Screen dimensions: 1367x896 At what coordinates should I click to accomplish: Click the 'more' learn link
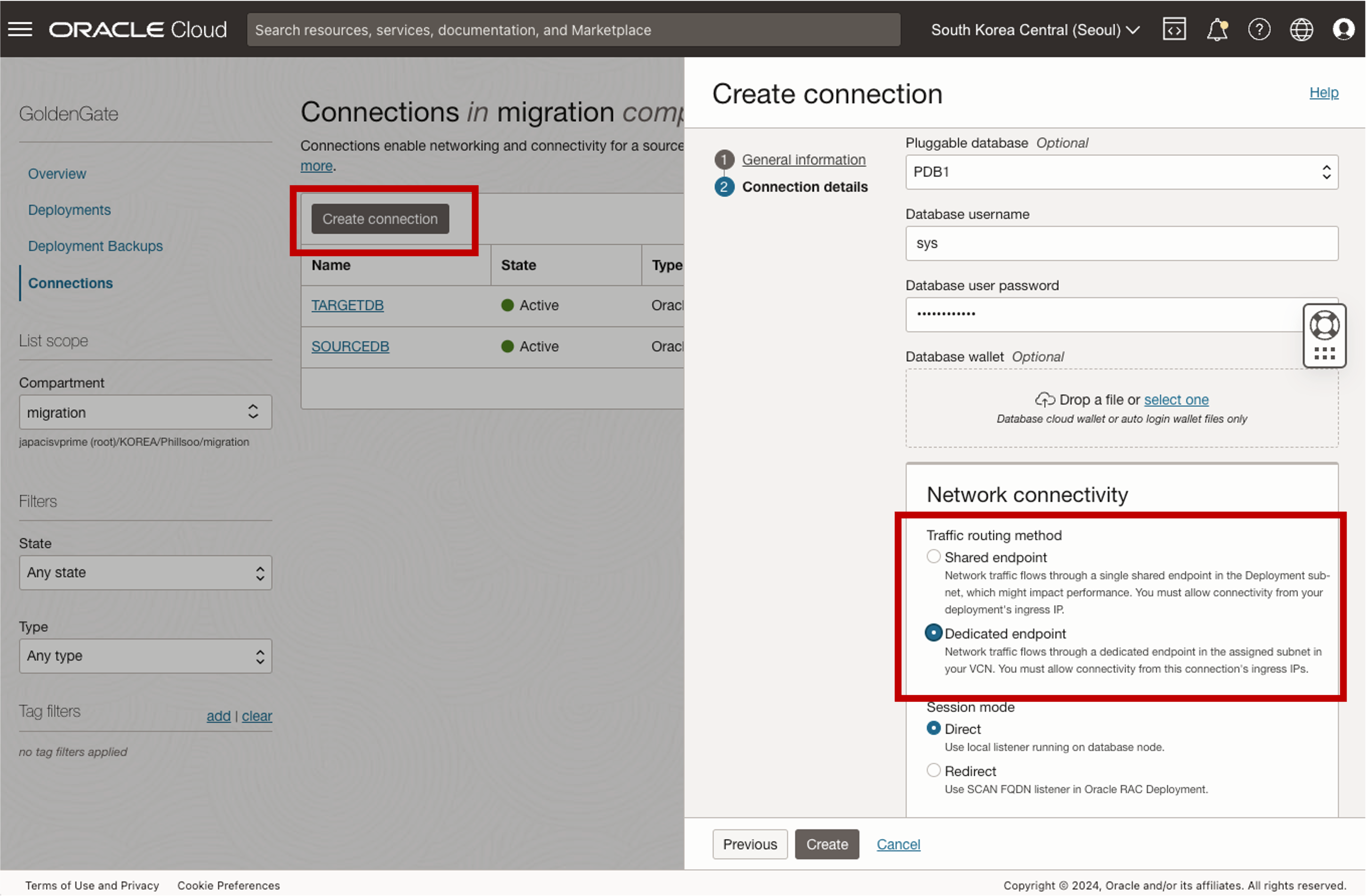316,166
